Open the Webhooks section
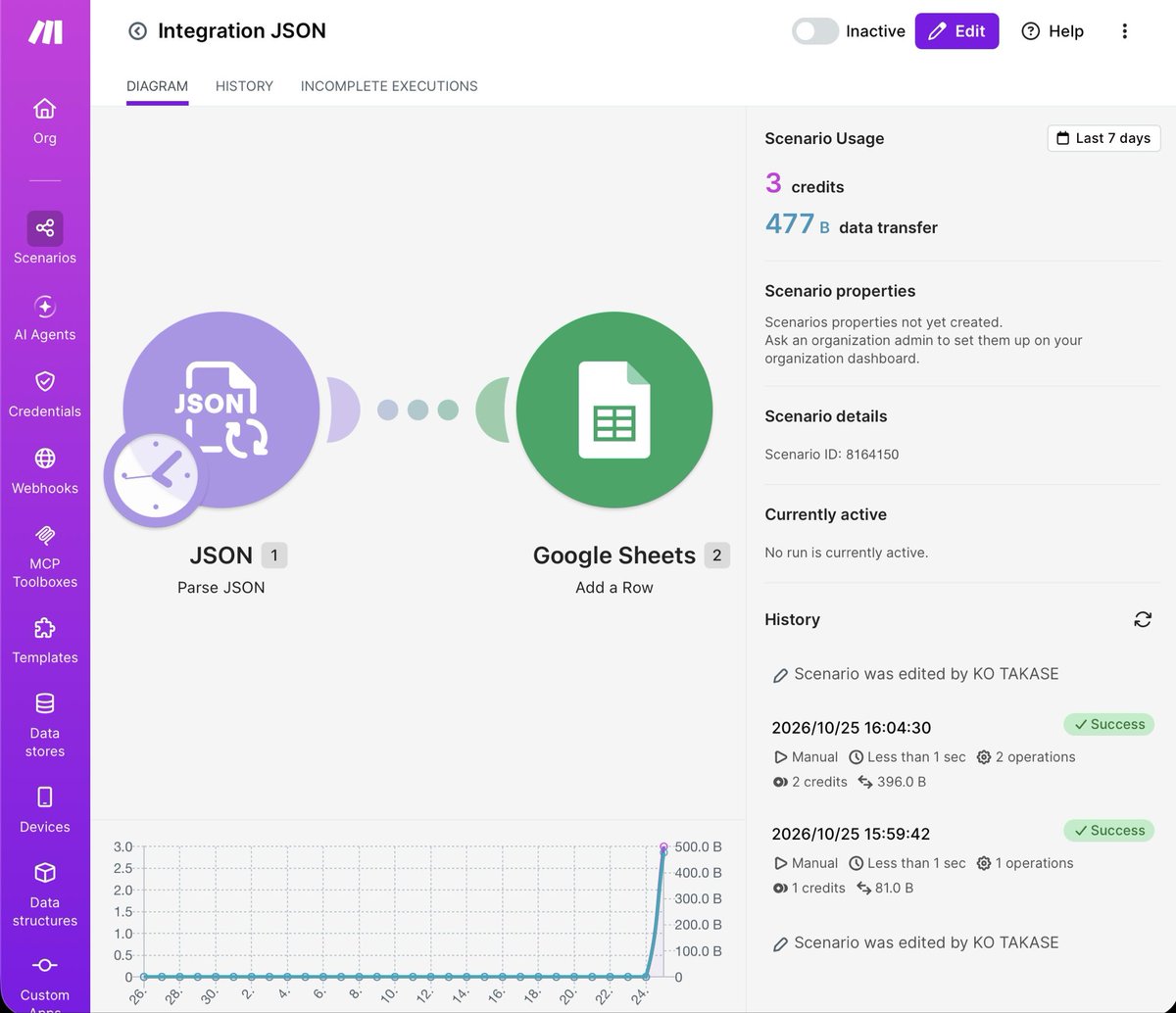 point(45,470)
